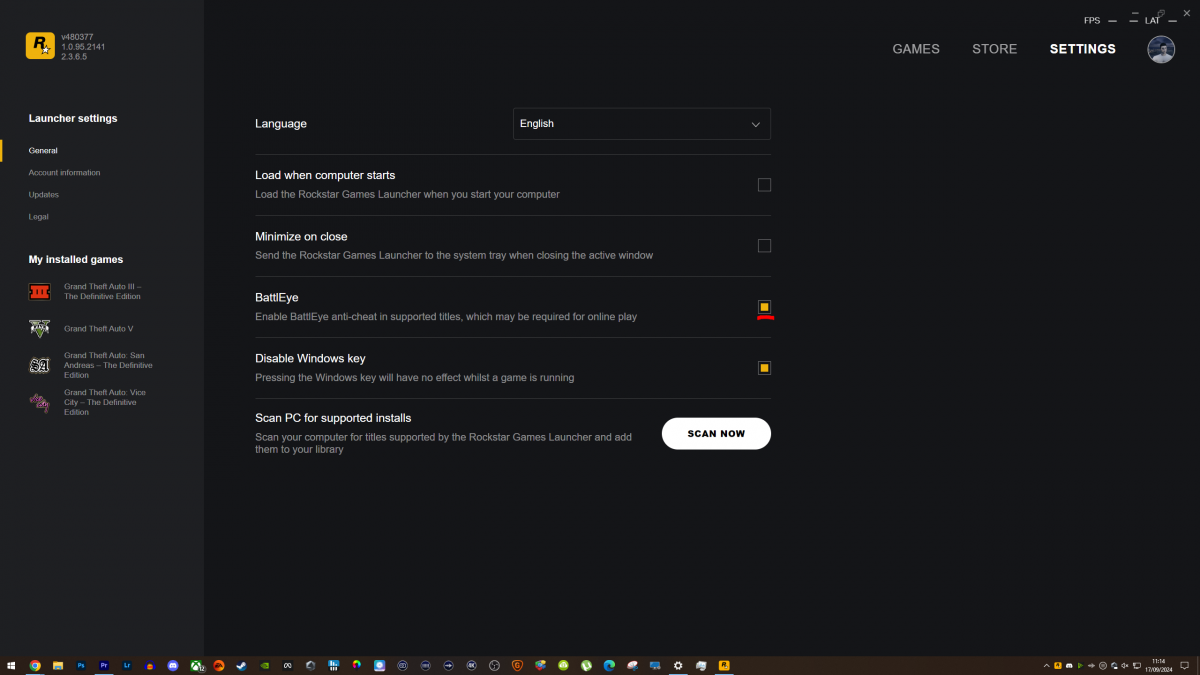Image resolution: width=1200 pixels, height=675 pixels.
Task: Open the Language dropdown
Action: tap(641, 123)
